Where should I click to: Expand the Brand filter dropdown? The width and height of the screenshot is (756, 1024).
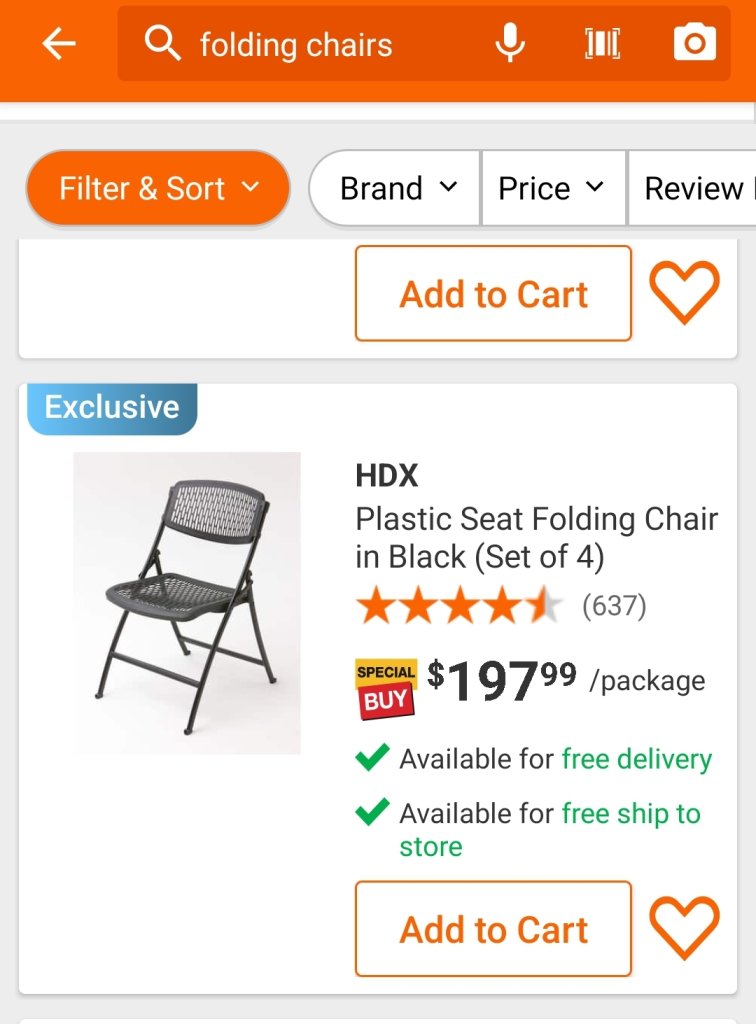pos(397,188)
